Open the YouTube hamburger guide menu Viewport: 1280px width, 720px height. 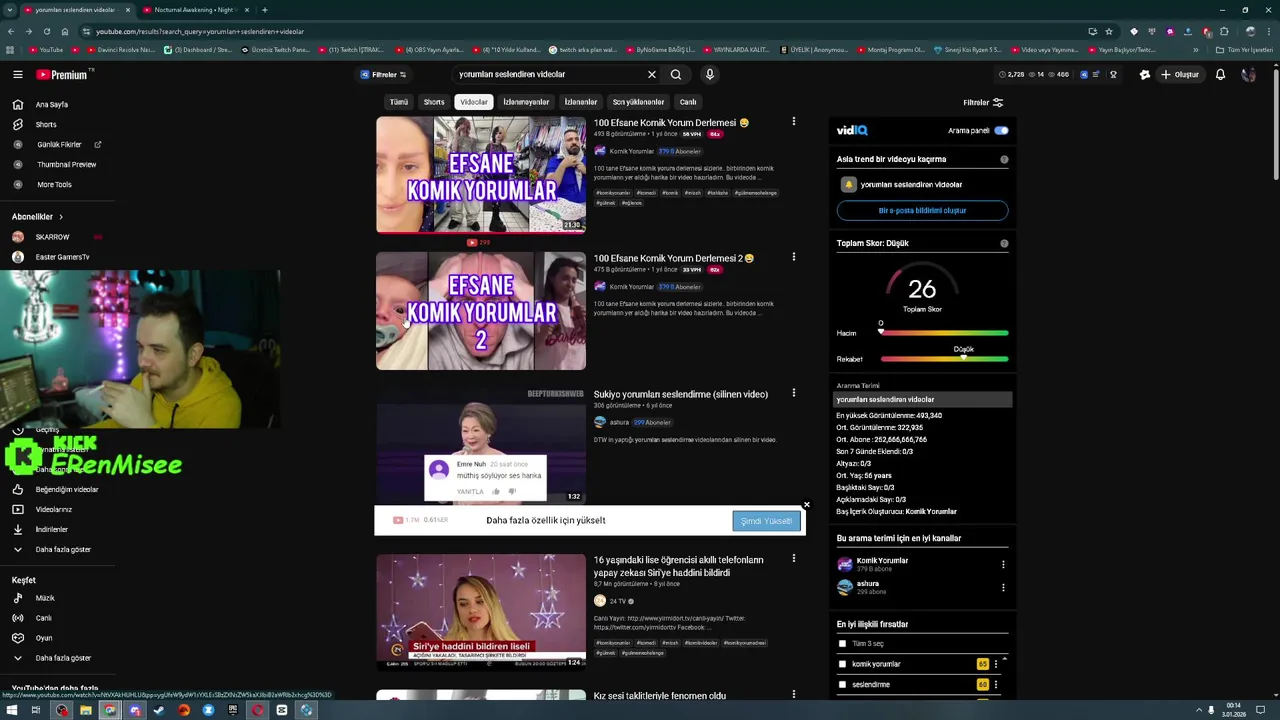tap(18, 74)
